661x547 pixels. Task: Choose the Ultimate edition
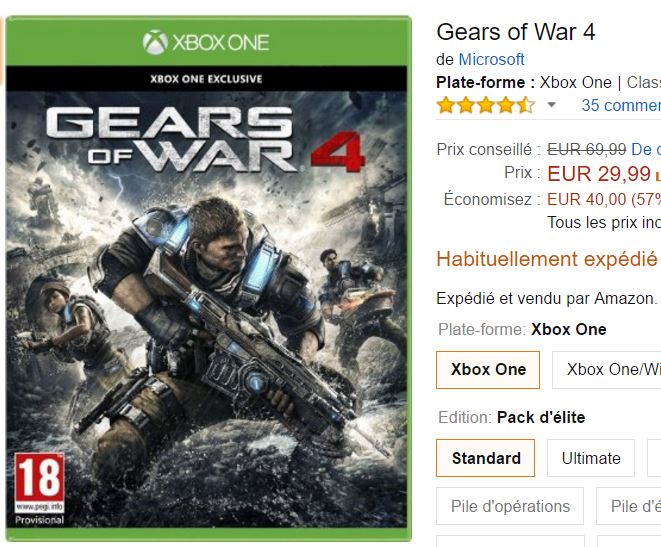click(x=591, y=458)
